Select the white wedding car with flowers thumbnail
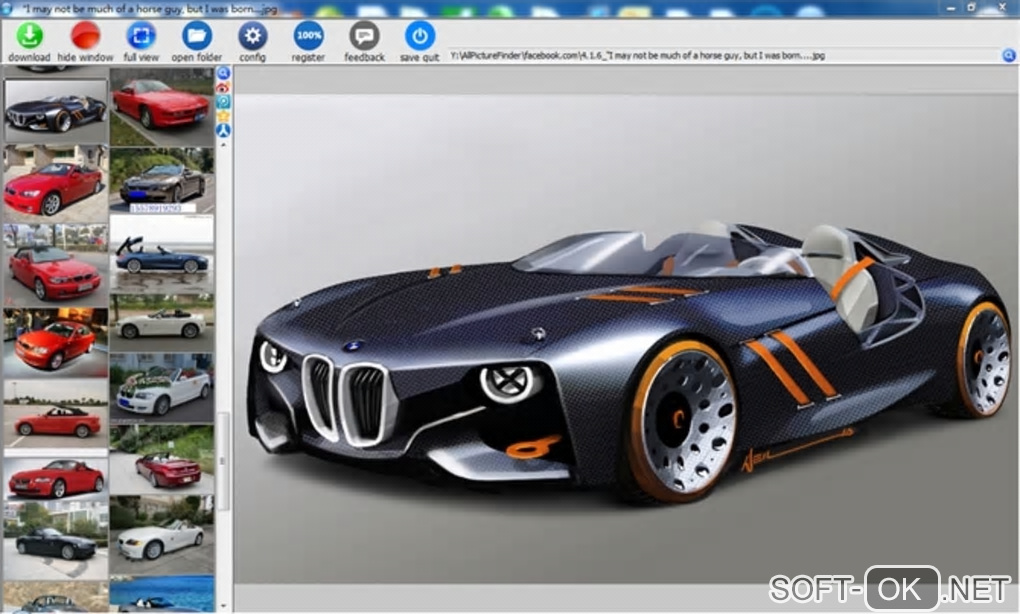The width and height of the screenshot is (1020, 614). pyautogui.click(x=162, y=388)
